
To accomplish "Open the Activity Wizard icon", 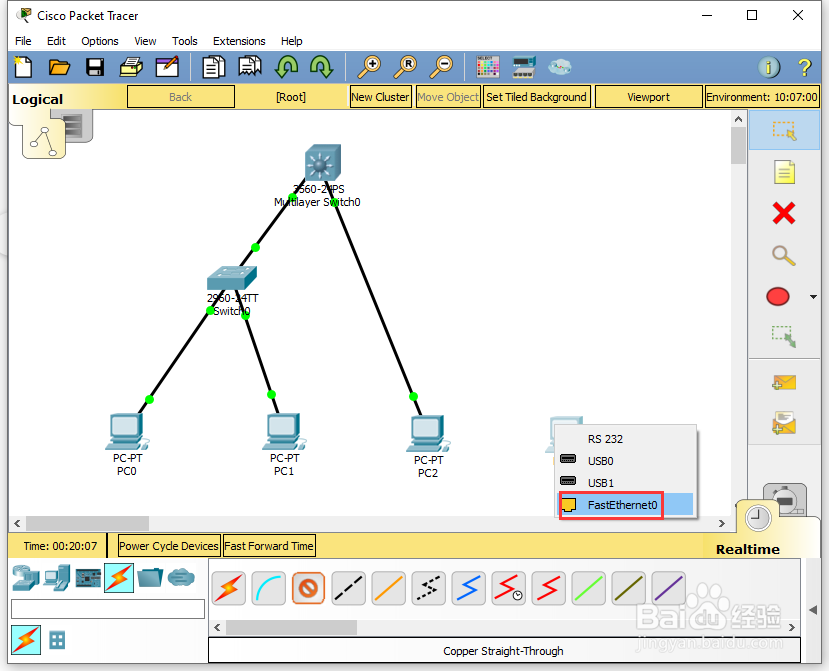I will click(x=167, y=67).
